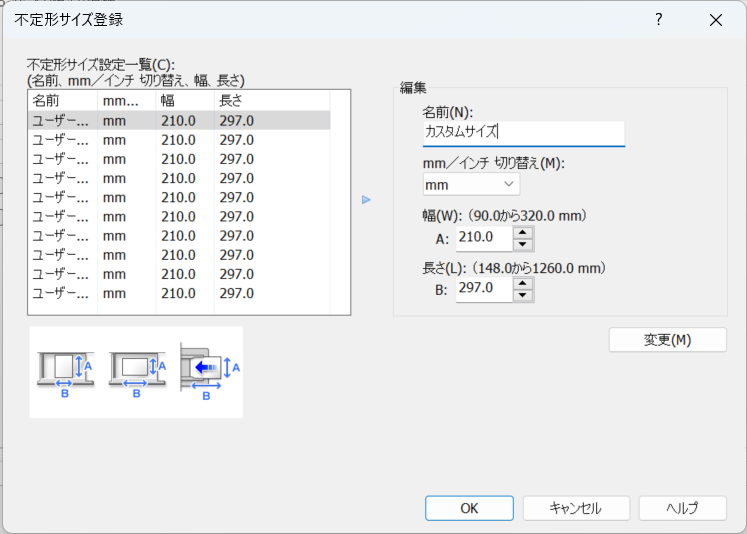Decrease length B with down arrow

point(523,295)
